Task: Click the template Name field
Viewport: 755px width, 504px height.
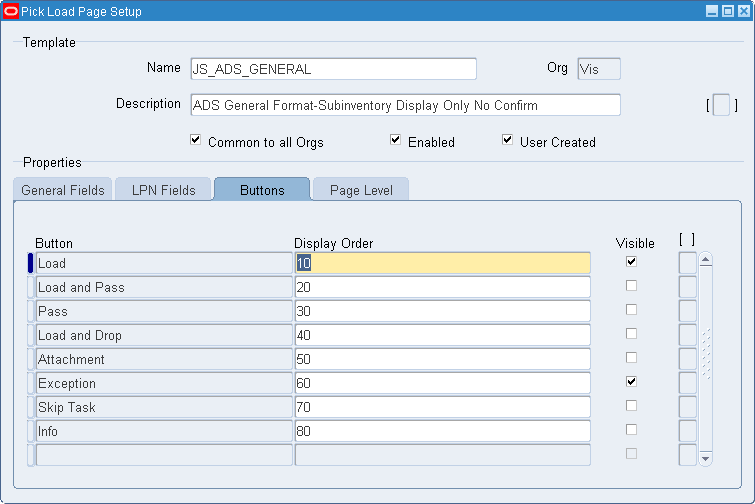Action: coord(333,69)
